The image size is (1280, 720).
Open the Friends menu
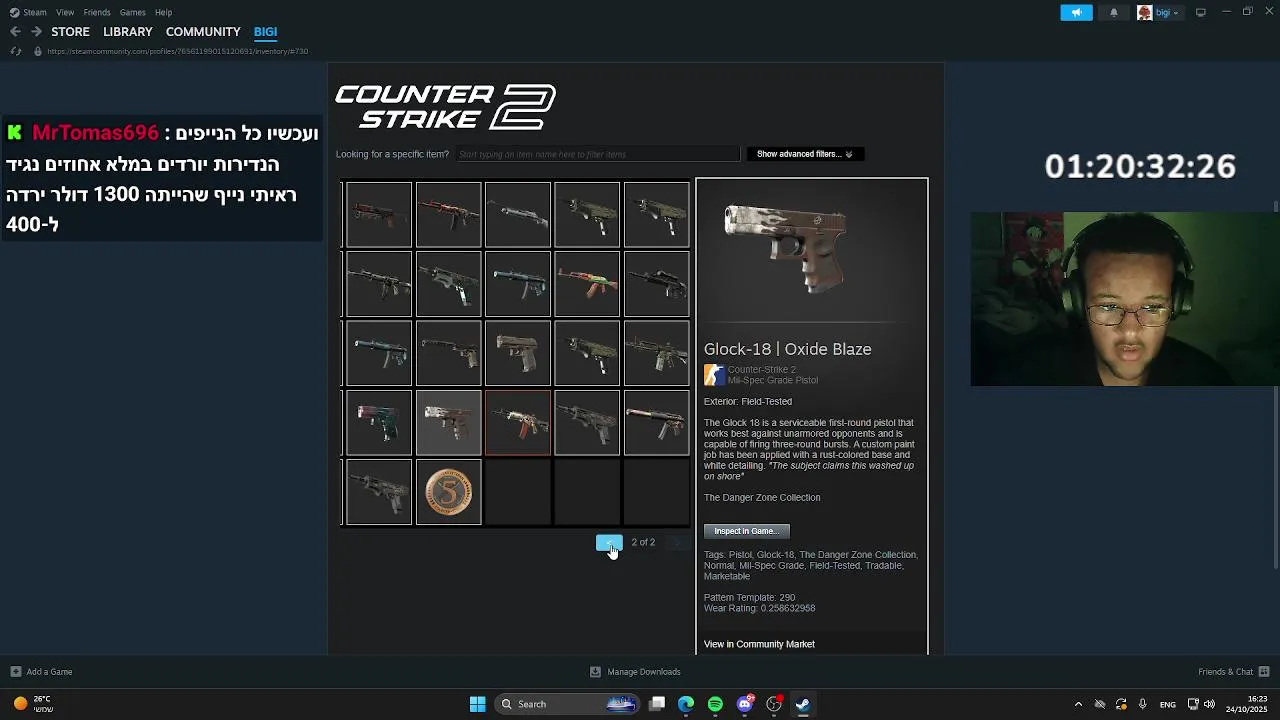[x=97, y=12]
